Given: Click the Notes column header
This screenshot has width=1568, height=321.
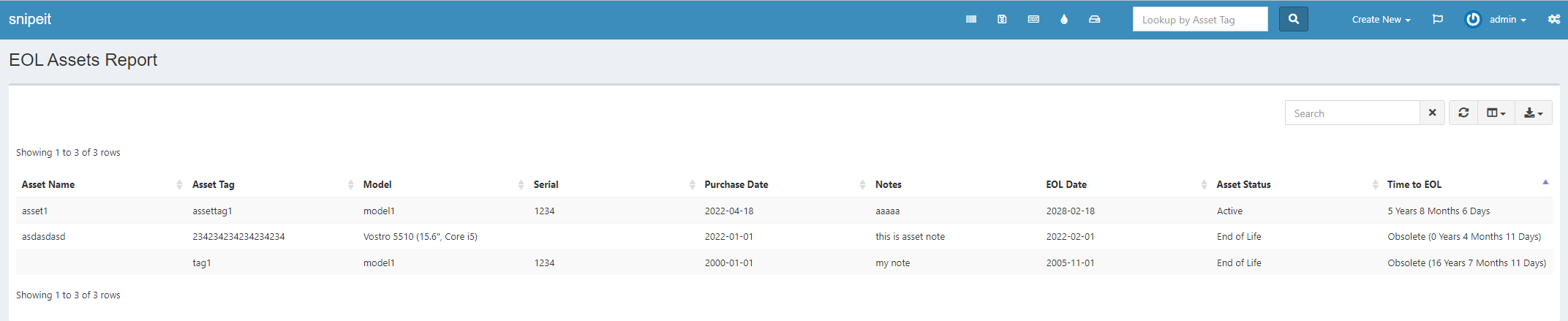Looking at the screenshot, I should (889, 184).
